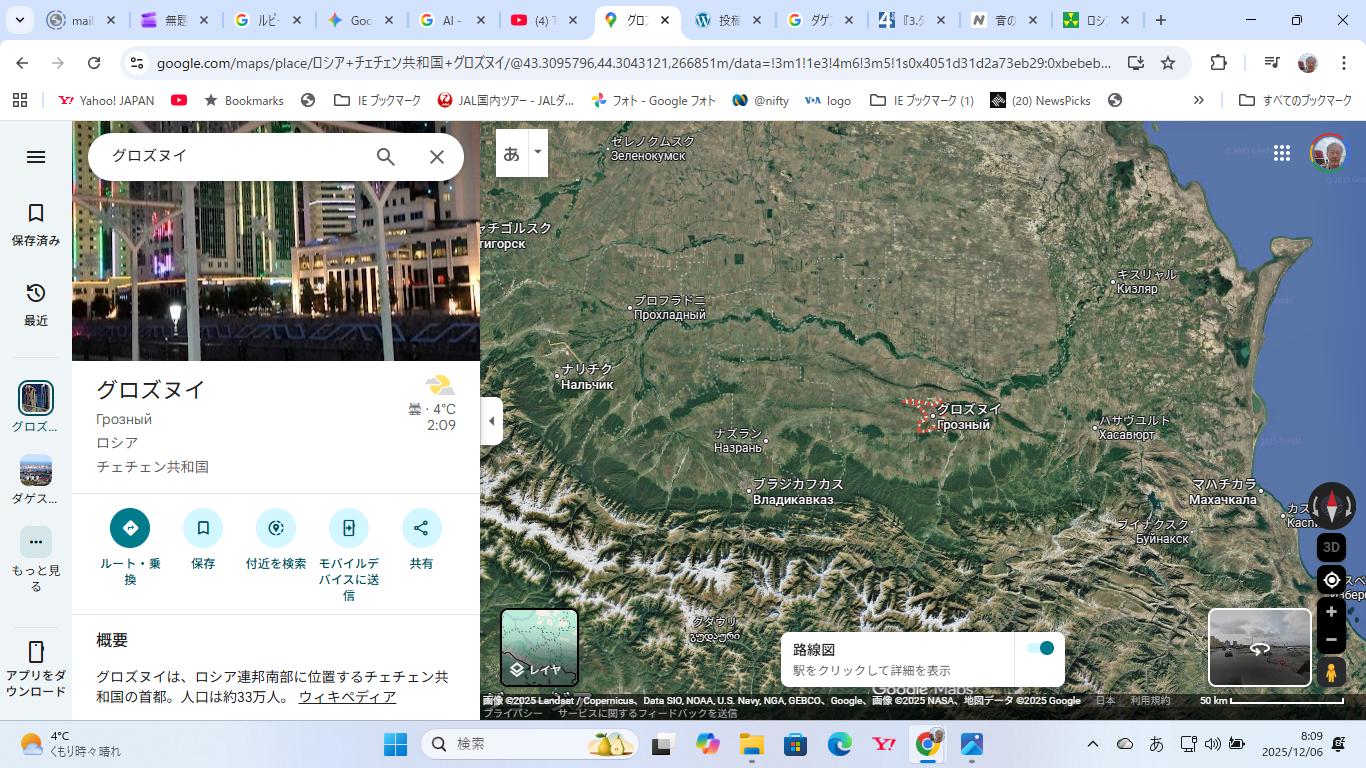Image resolution: width=1366 pixels, height=768 pixels.
Task: Collapse the side panel with arrow handle
Action: 491,421
